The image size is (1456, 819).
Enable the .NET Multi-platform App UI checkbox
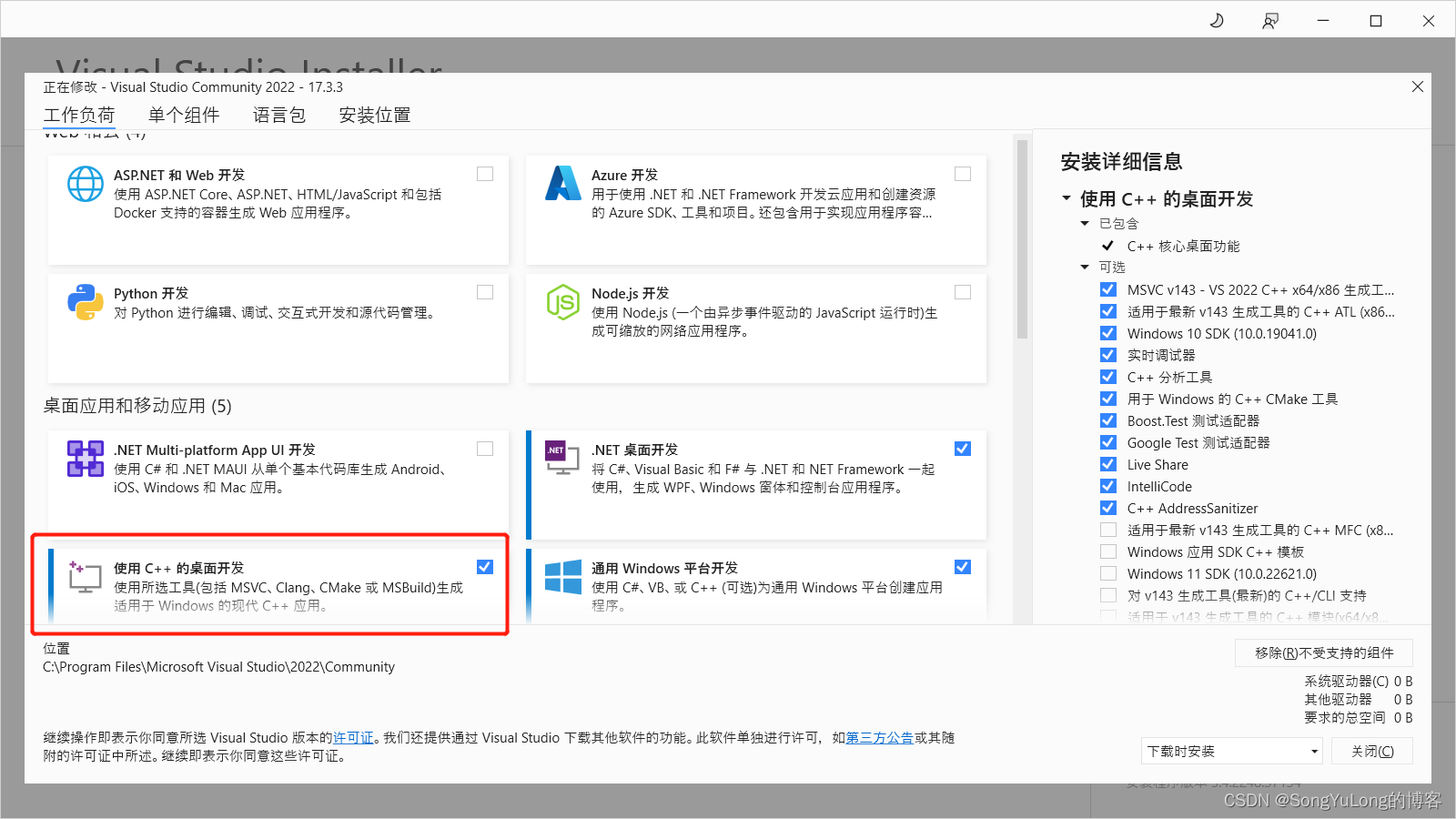pos(485,449)
